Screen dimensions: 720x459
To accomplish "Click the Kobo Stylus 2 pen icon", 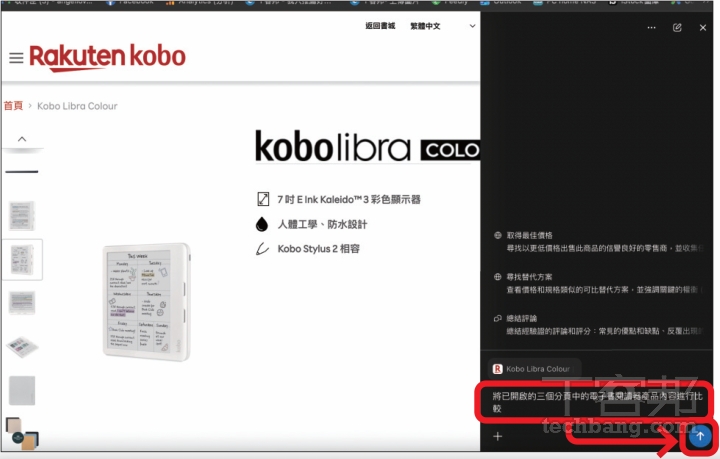I will coord(262,249).
